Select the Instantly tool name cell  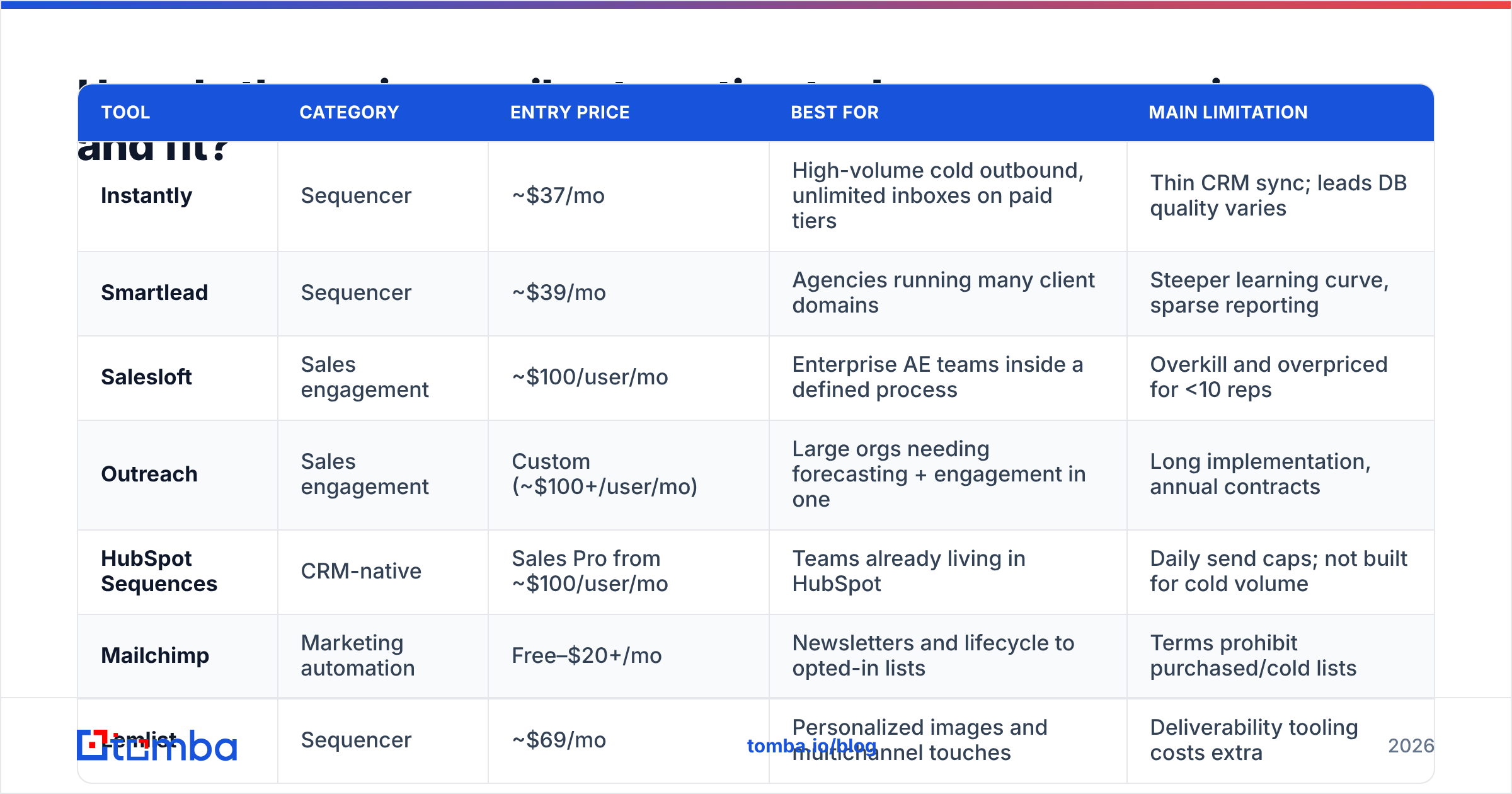point(178,196)
